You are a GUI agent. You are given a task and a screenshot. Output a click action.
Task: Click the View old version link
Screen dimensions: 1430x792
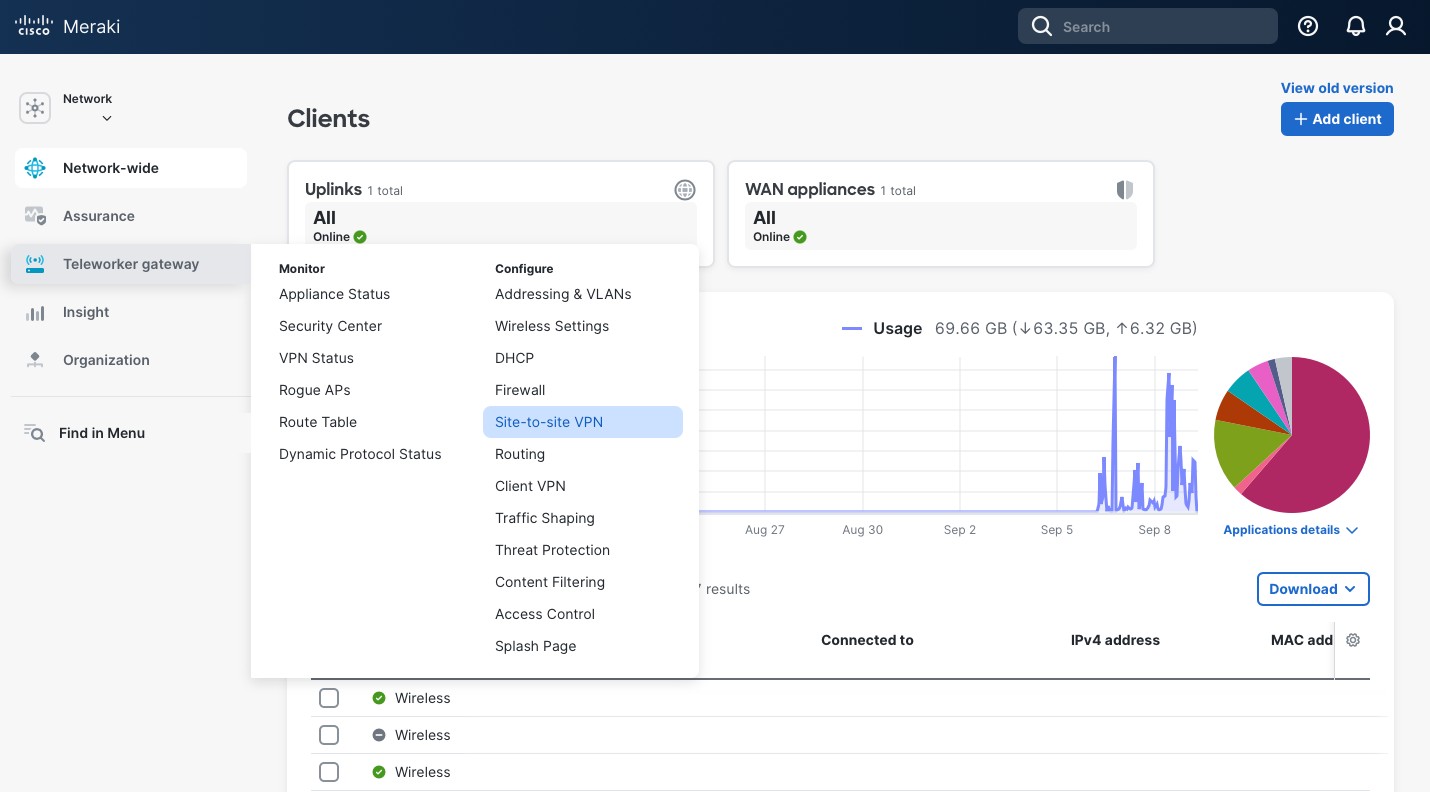pyautogui.click(x=1337, y=88)
